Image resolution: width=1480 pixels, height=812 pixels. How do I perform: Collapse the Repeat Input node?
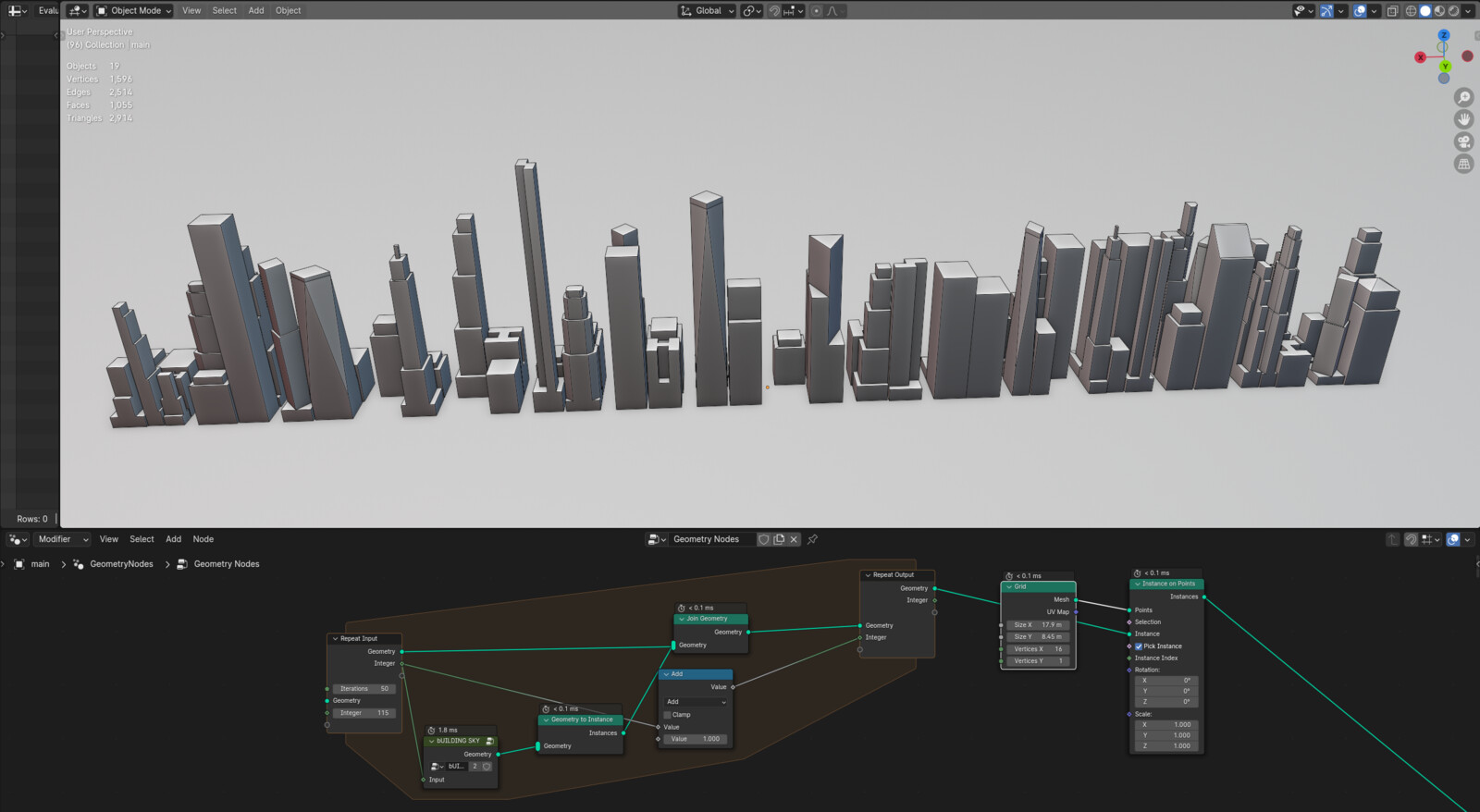[x=335, y=638]
